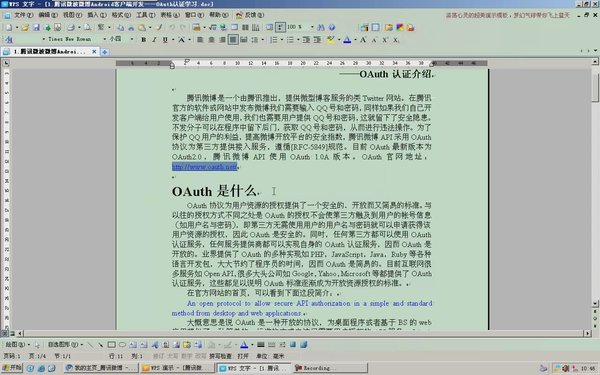Click the Recording taskbar button
This screenshot has width=600, height=375.
(x=331, y=368)
